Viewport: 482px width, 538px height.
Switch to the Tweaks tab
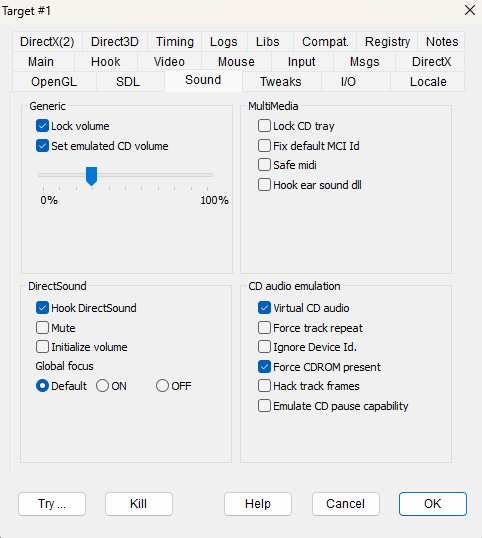tap(281, 82)
